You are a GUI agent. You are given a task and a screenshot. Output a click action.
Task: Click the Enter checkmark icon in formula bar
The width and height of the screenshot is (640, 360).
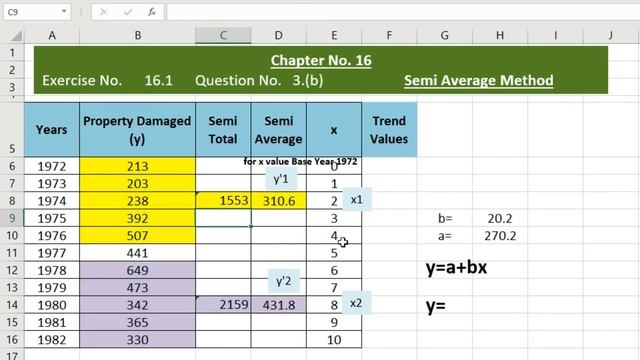click(x=128, y=12)
